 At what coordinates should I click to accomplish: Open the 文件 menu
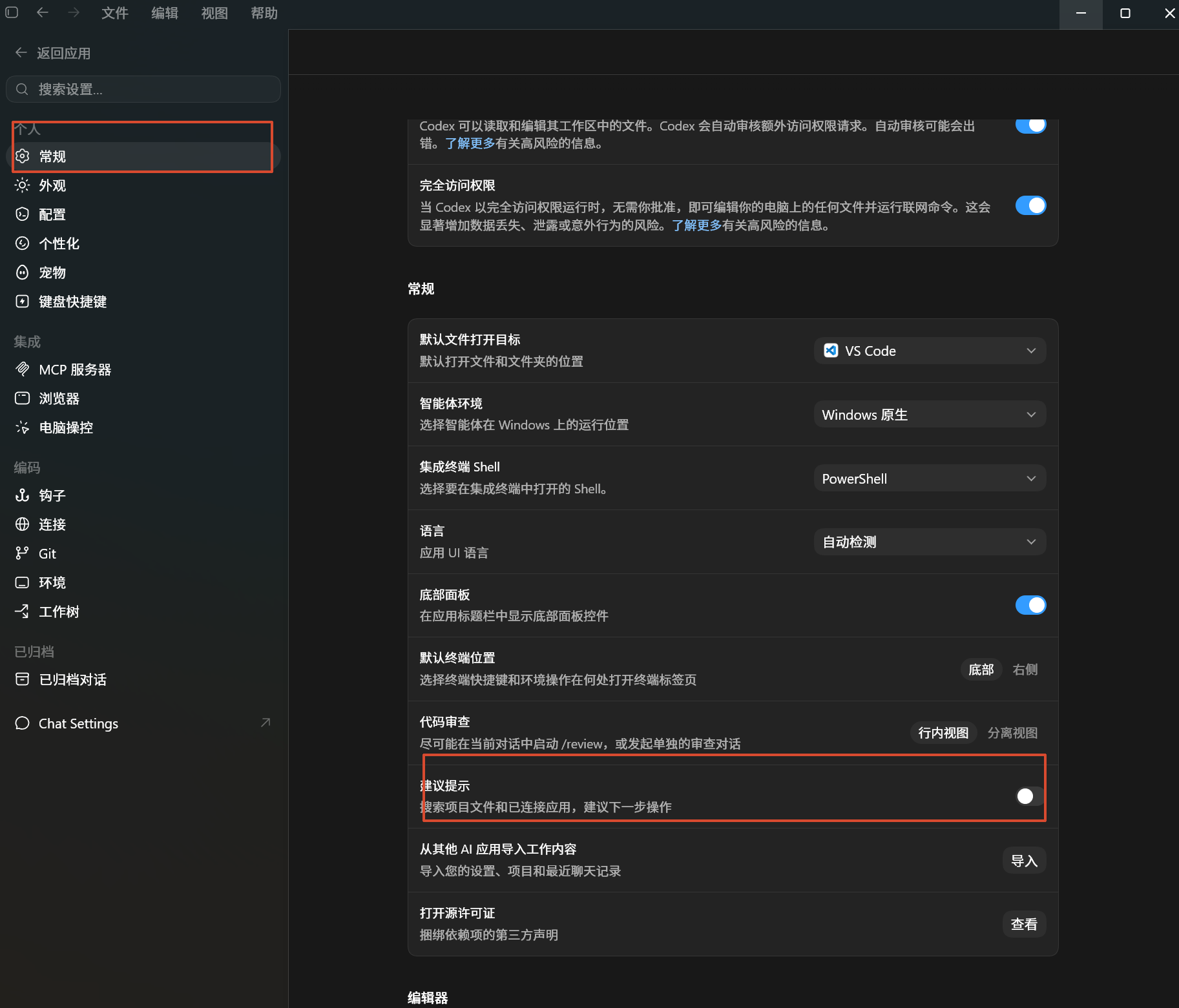(x=115, y=13)
